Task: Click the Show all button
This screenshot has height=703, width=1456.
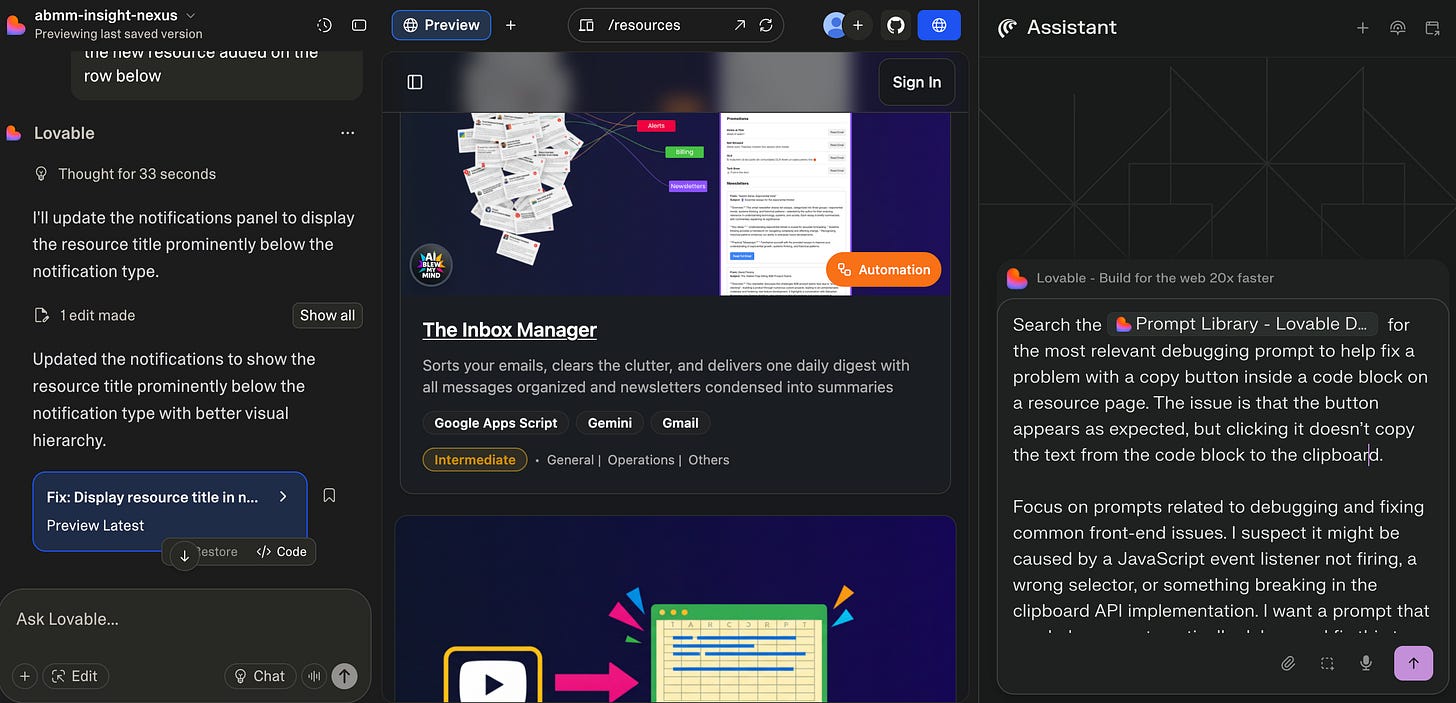Action: (327, 315)
